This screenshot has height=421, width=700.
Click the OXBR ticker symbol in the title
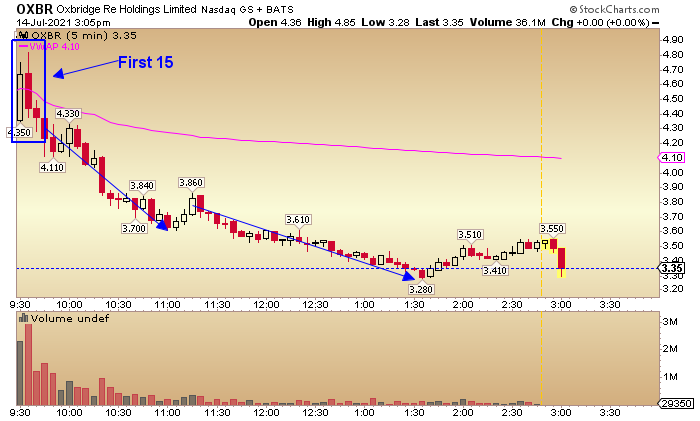pos(34,8)
